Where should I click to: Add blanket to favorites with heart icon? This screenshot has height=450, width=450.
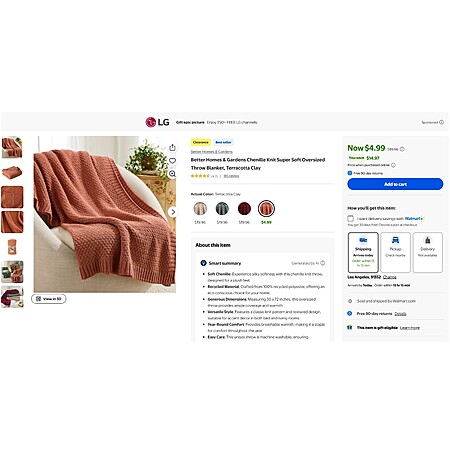[172, 161]
